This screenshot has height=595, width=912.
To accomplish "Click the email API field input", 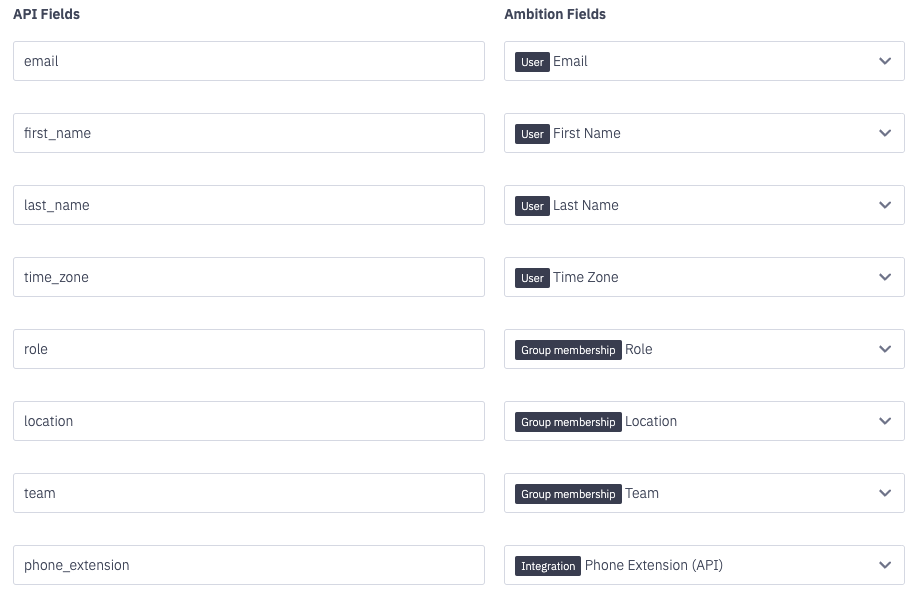I will (248, 61).
